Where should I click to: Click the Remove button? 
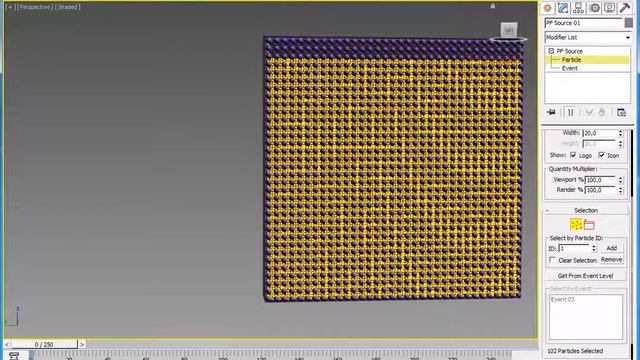click(x=611, y=260)
